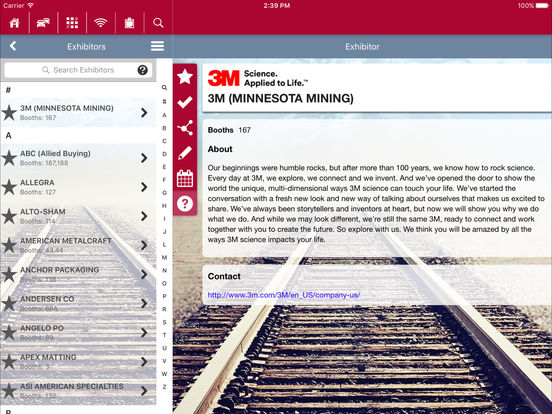Open AMERICAN METALCRAFT row chevron

tap(144, 245)
